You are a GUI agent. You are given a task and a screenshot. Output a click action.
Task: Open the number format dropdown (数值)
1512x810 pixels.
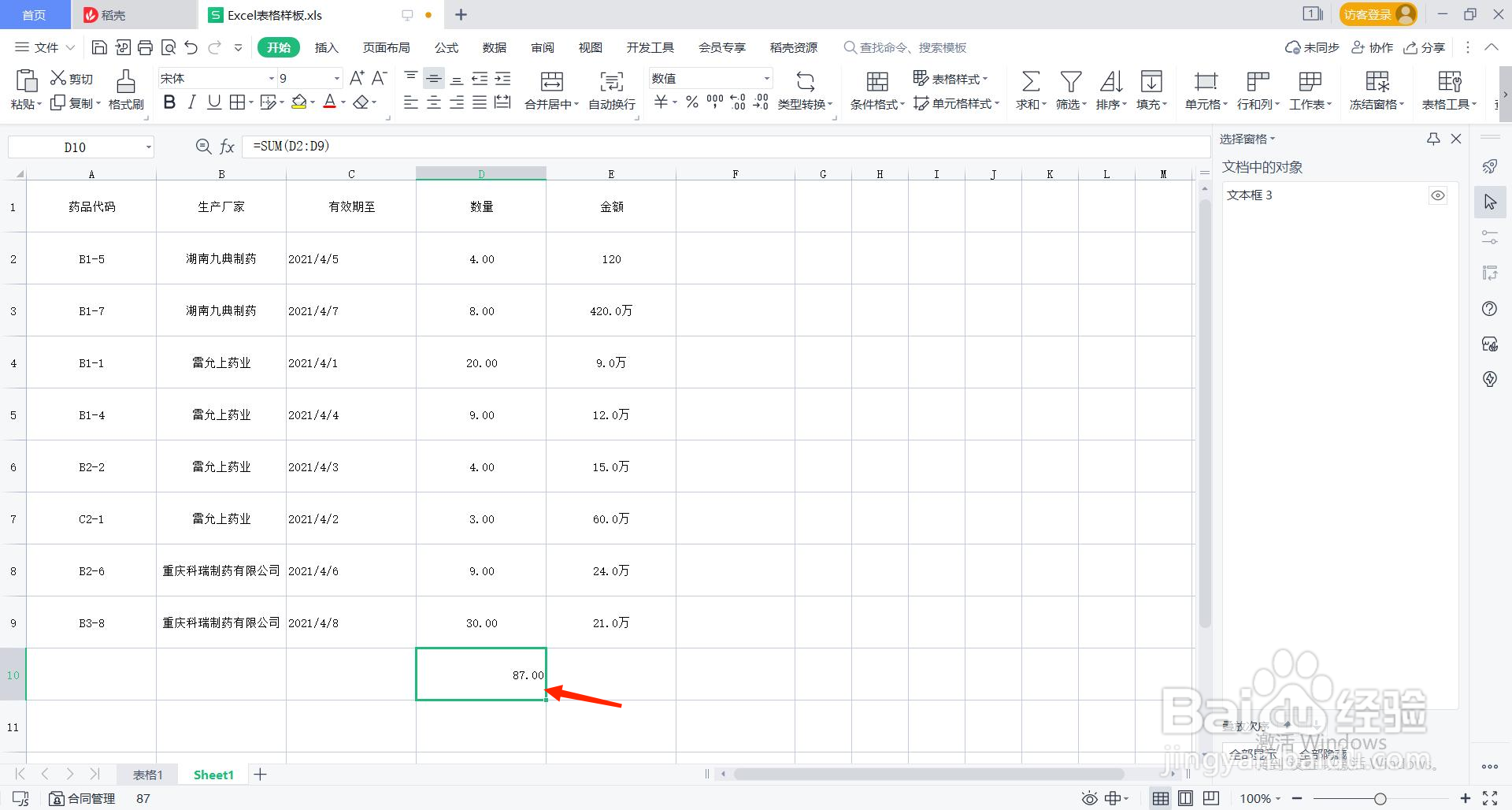(766, 78)
